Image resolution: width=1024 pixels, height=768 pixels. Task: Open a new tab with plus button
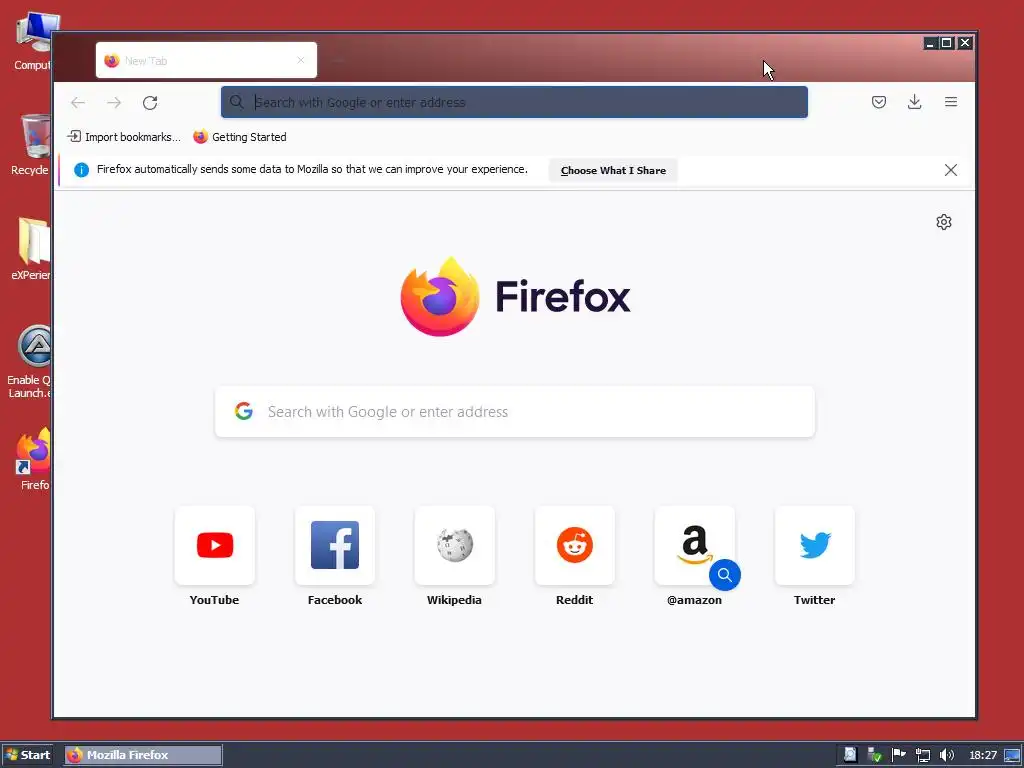[x=338, y=60]
